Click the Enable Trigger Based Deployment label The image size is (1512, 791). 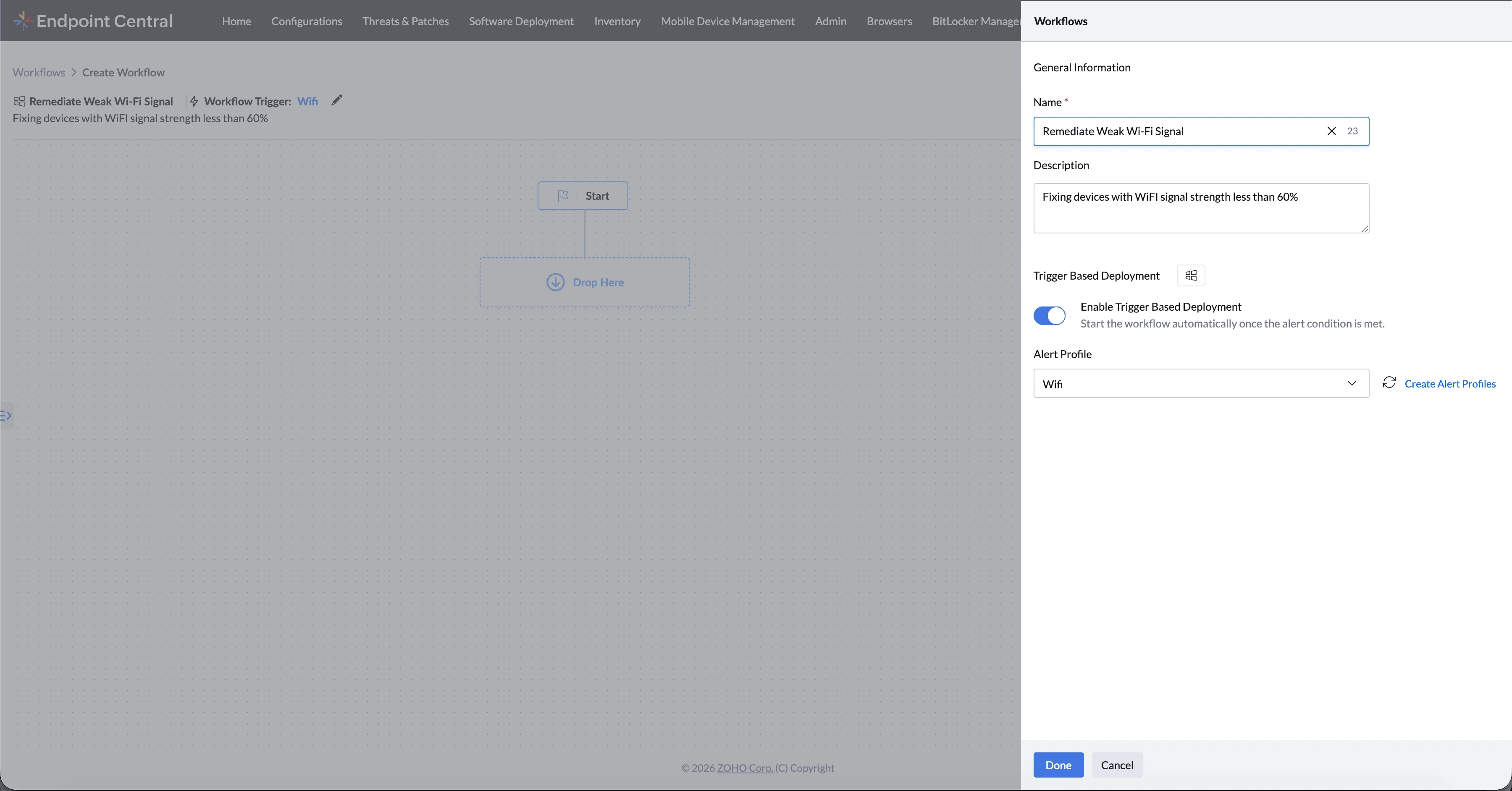coord(1160,306)
